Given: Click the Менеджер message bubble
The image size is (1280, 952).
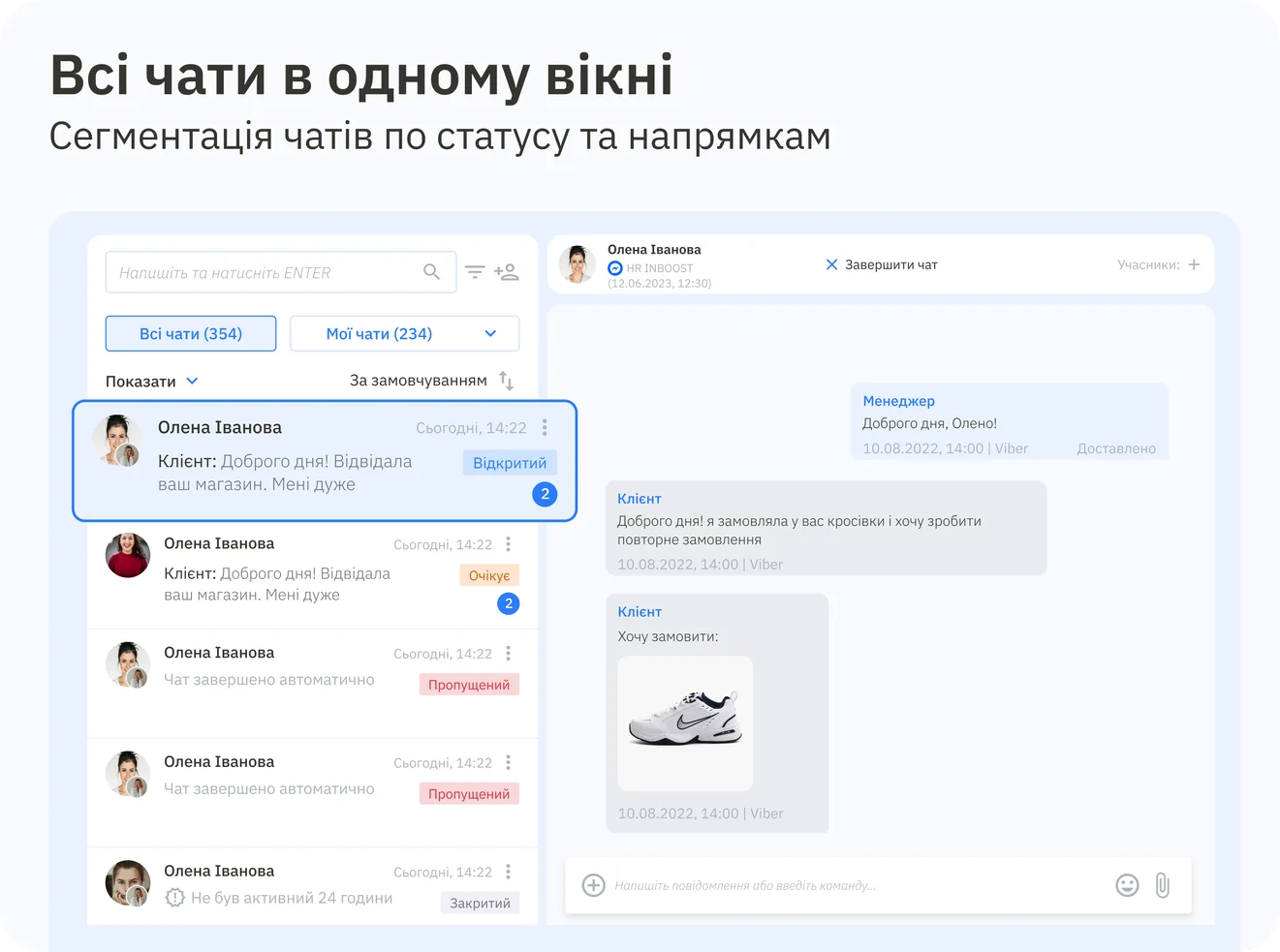Looking at the screenshot, I should [1010, 422].
